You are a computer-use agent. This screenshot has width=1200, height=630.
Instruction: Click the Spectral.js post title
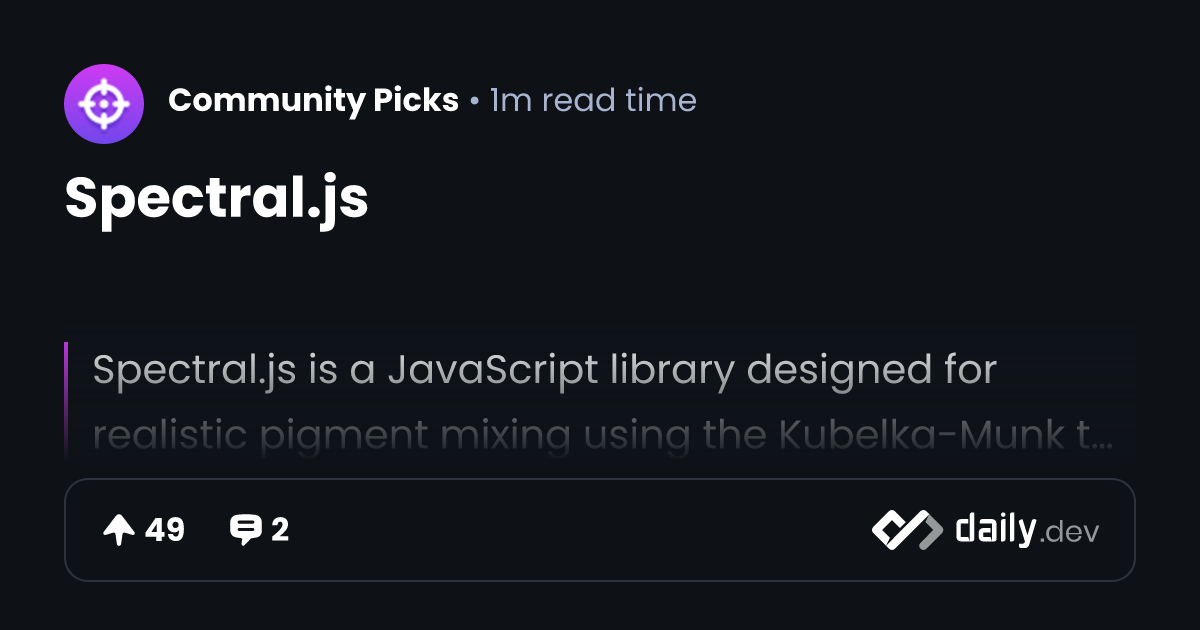click(x=216, y=199)
